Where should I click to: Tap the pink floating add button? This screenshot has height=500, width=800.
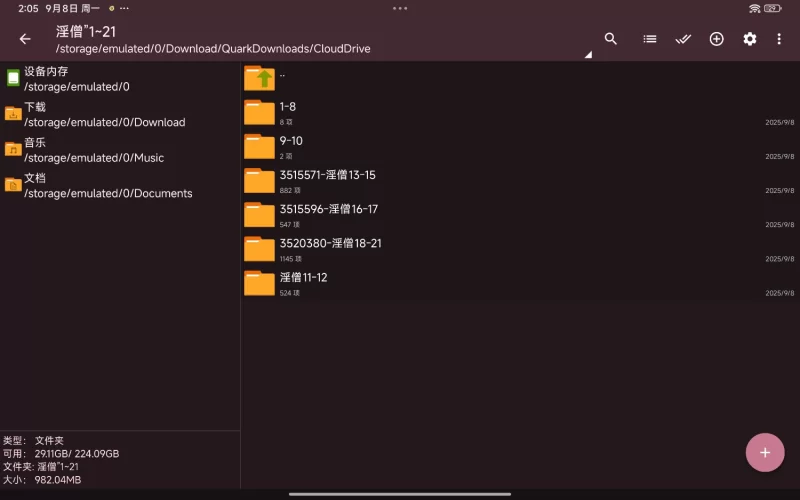[765, 453]
